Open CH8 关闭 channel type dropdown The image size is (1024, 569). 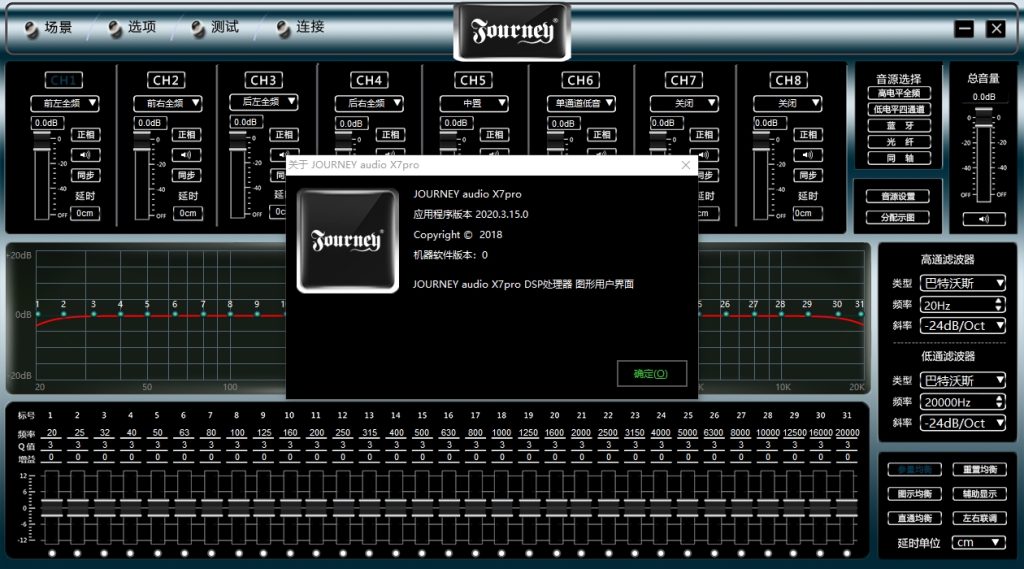coord(788,103)
